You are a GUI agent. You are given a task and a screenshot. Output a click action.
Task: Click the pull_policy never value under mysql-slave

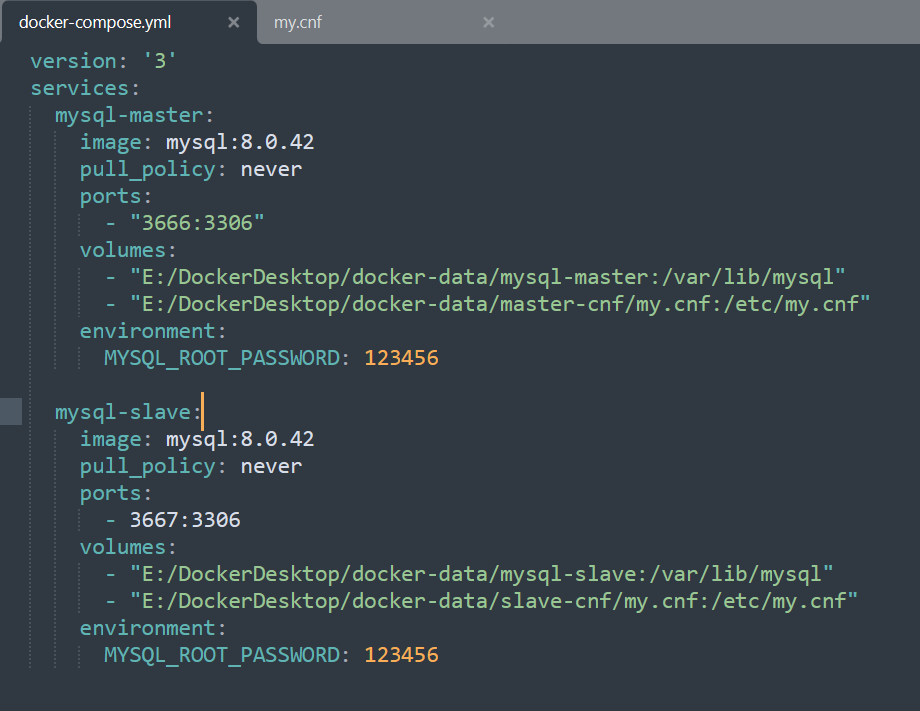(271, 465)
